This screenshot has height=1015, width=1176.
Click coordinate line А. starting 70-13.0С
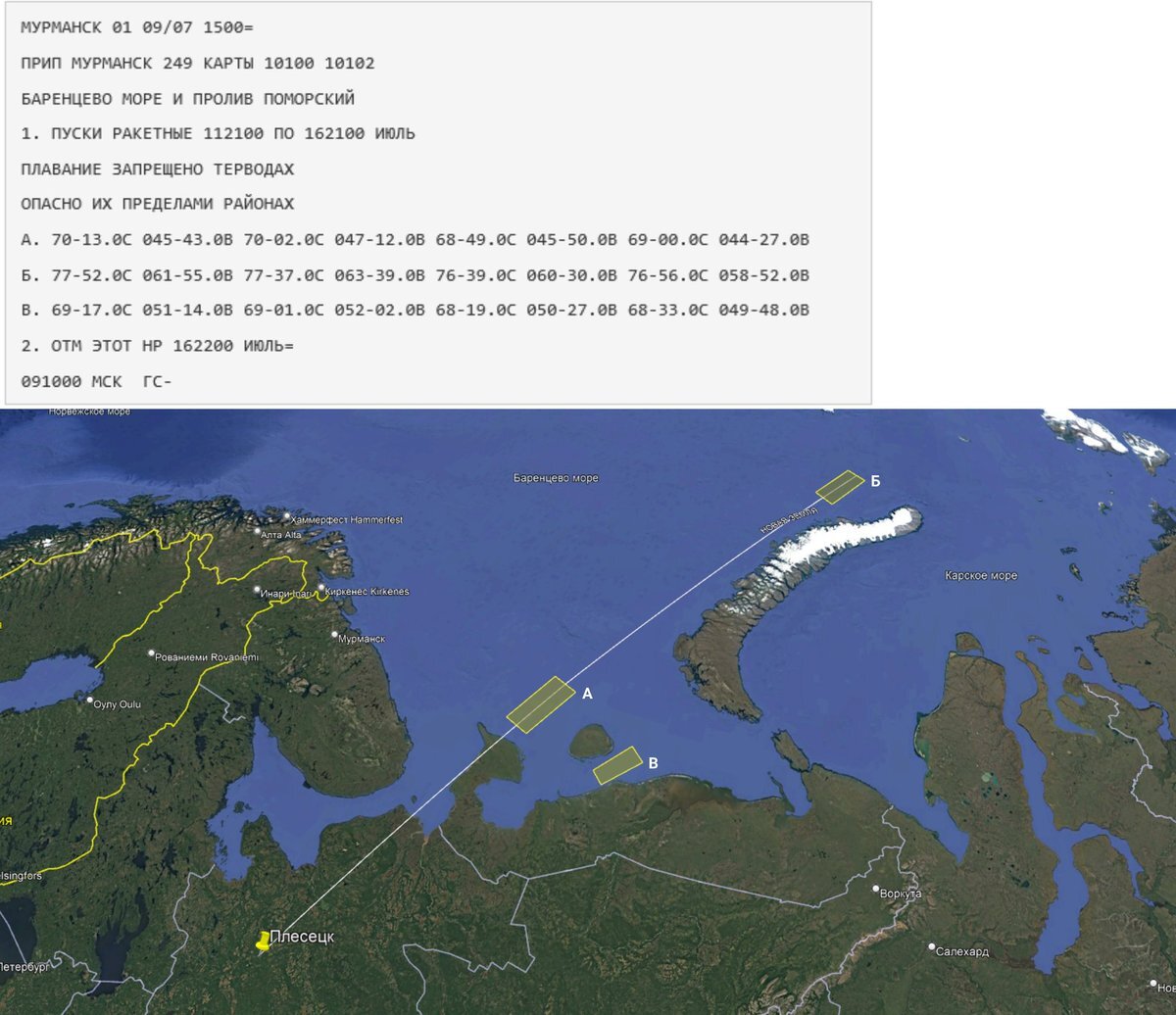[x=415, y=239]
